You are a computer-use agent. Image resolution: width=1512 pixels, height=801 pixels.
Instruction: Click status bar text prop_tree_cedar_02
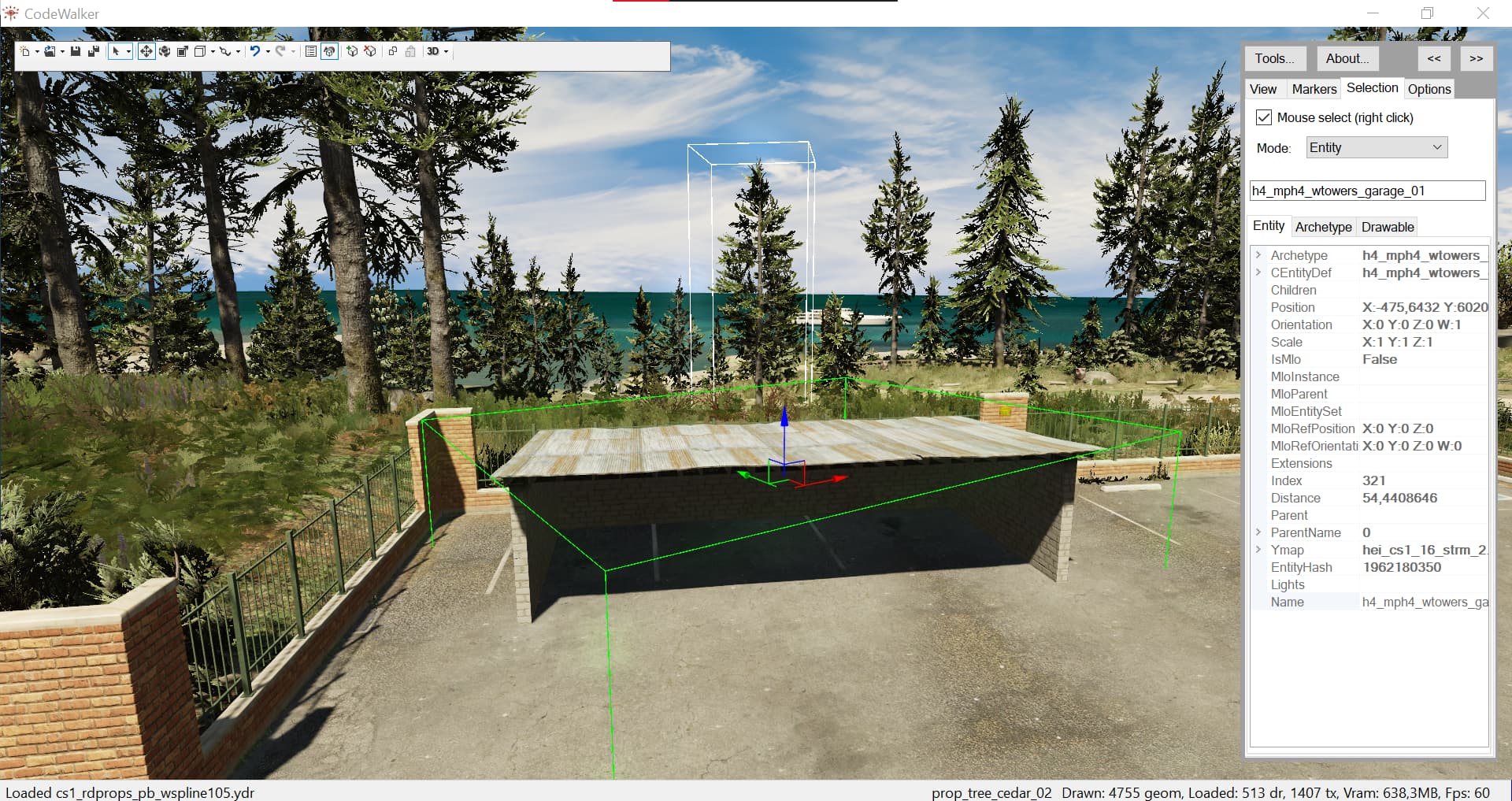coord(991,792)
